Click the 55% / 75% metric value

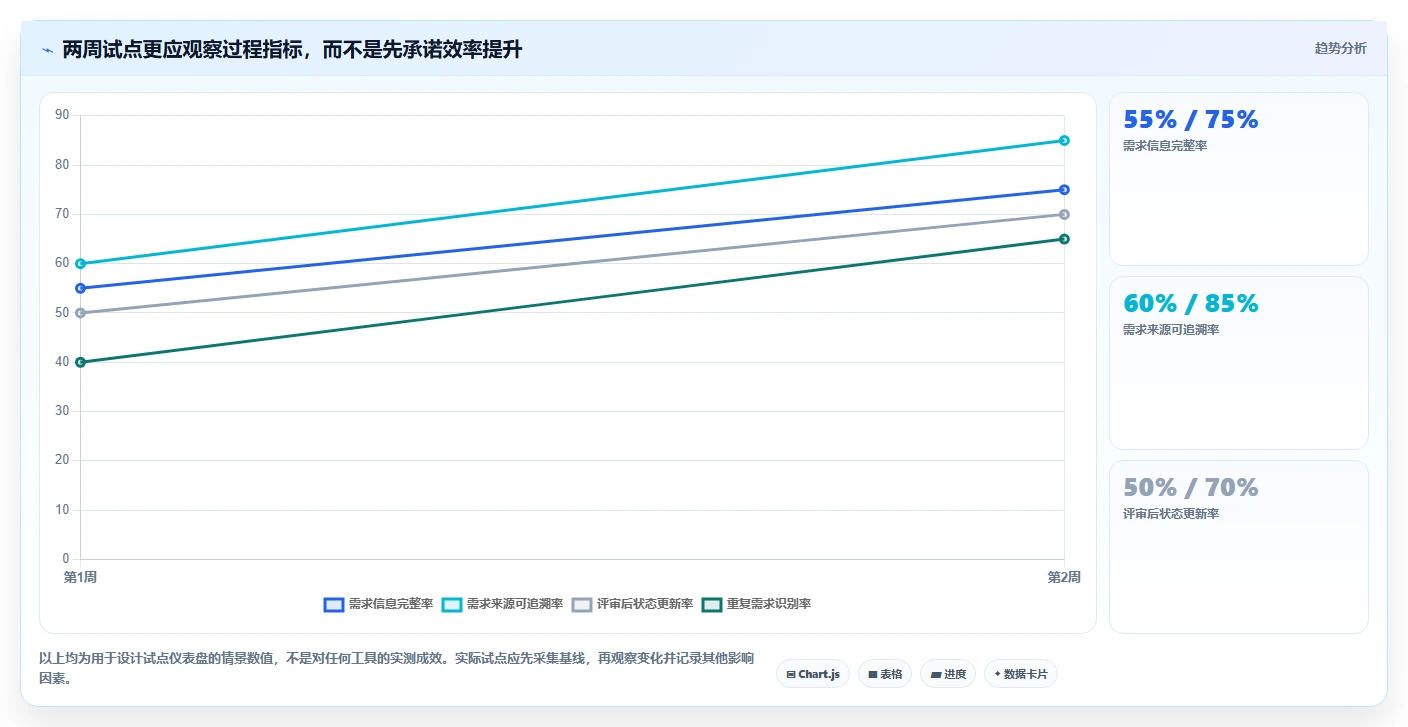(x=1190, y=120)
